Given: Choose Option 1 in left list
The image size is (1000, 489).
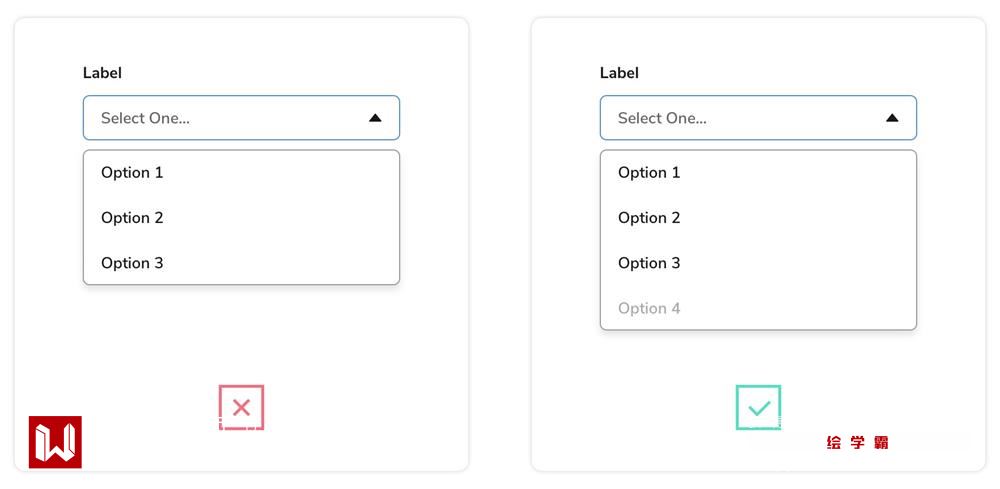Looking at the screenshot, I should pyautogui.click(x=132, y=173).
